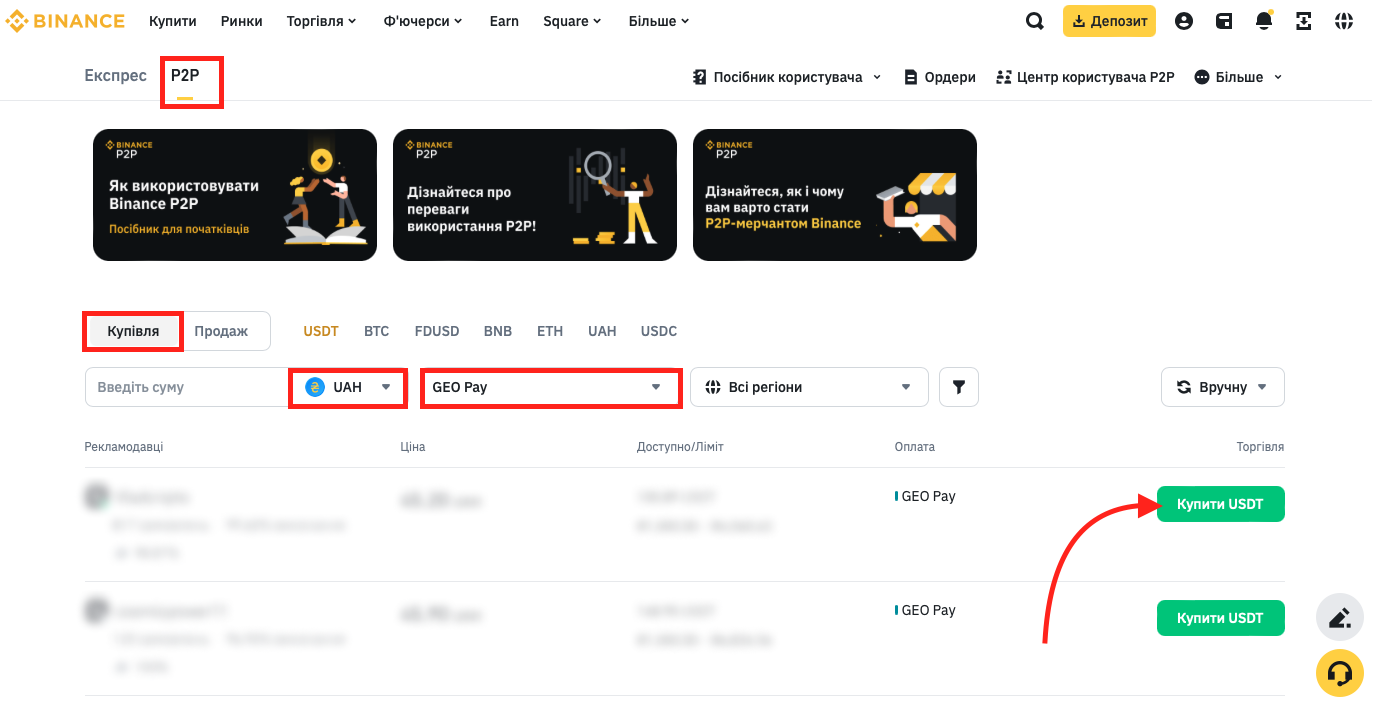The height and width of the screenshot is (705, 1382).
Task: Open the notifications bell
Action: point(1264,21)
